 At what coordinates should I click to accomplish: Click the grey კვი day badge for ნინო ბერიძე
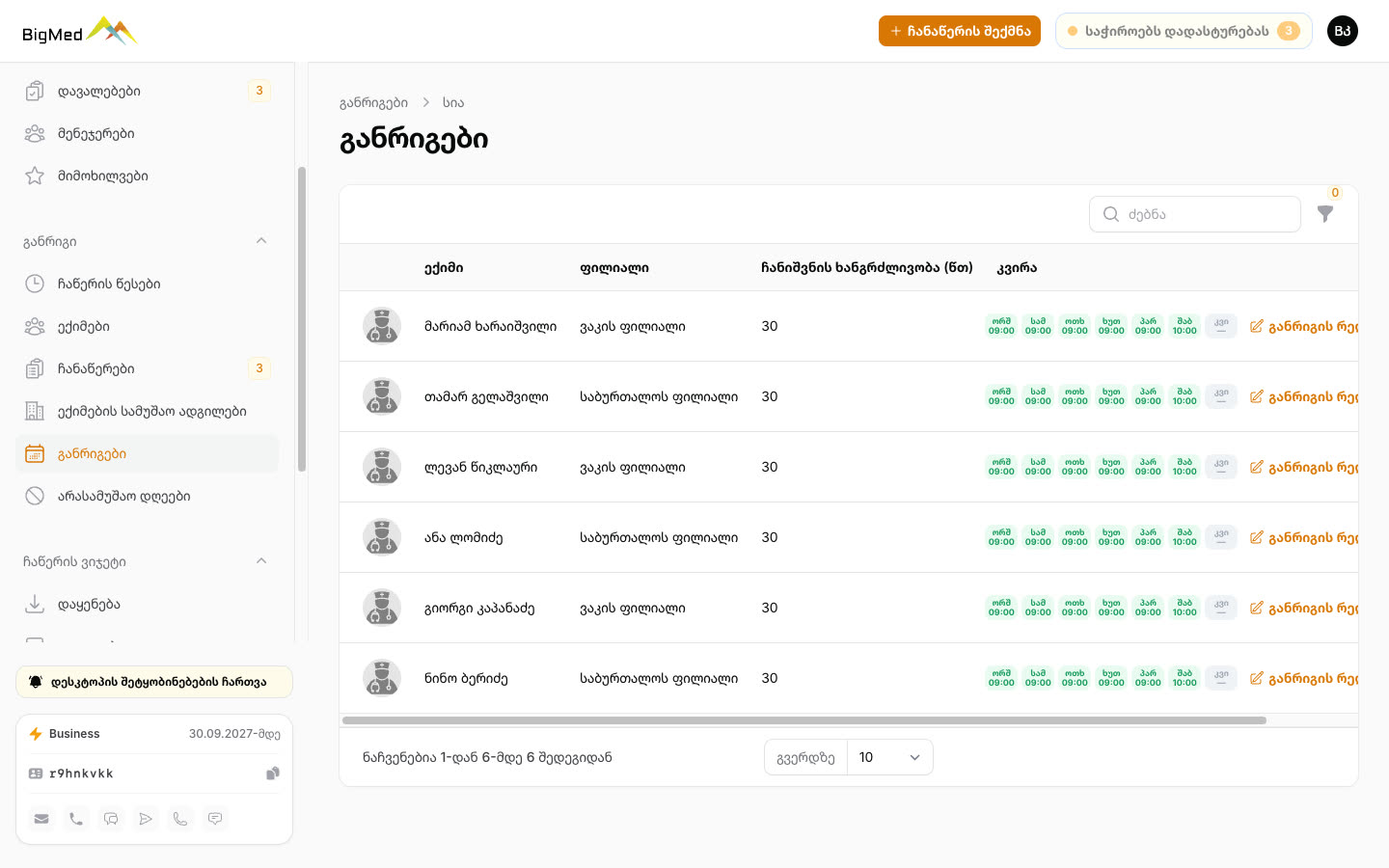coord(1221,678)
